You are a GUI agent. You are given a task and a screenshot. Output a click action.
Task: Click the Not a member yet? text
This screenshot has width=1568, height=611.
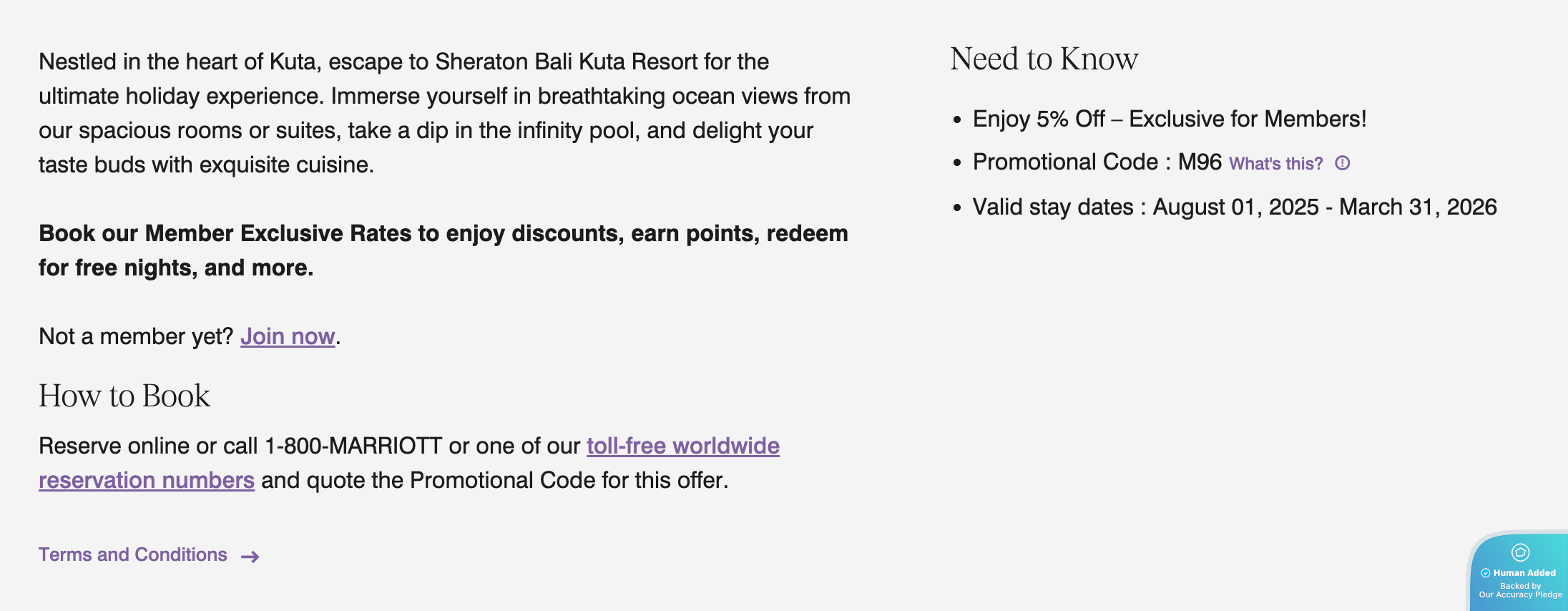coord(136,336)
